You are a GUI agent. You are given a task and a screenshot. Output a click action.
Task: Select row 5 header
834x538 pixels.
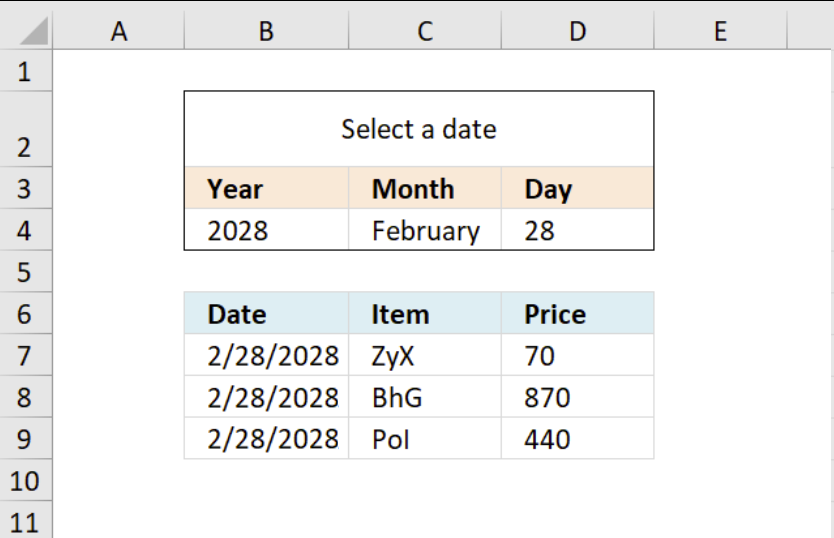pos(26,272)
